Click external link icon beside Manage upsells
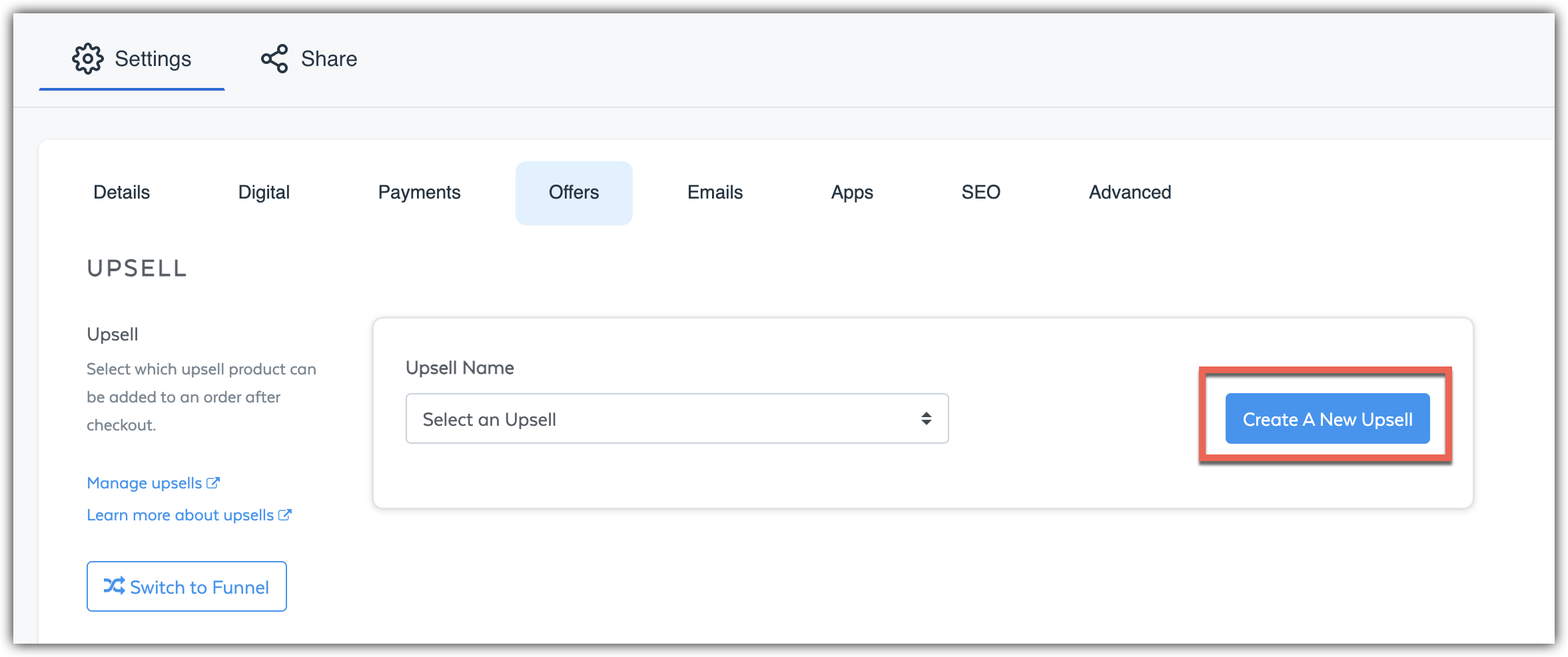The image size is (1568, 657). pyautogui.click(x=213, y=483)
